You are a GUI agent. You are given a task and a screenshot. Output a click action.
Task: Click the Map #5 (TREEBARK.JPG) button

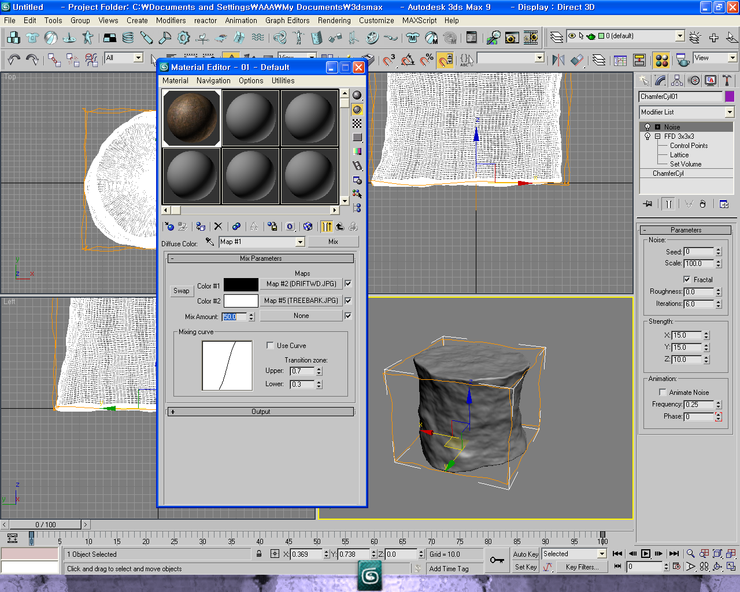(x=301, y=300)
